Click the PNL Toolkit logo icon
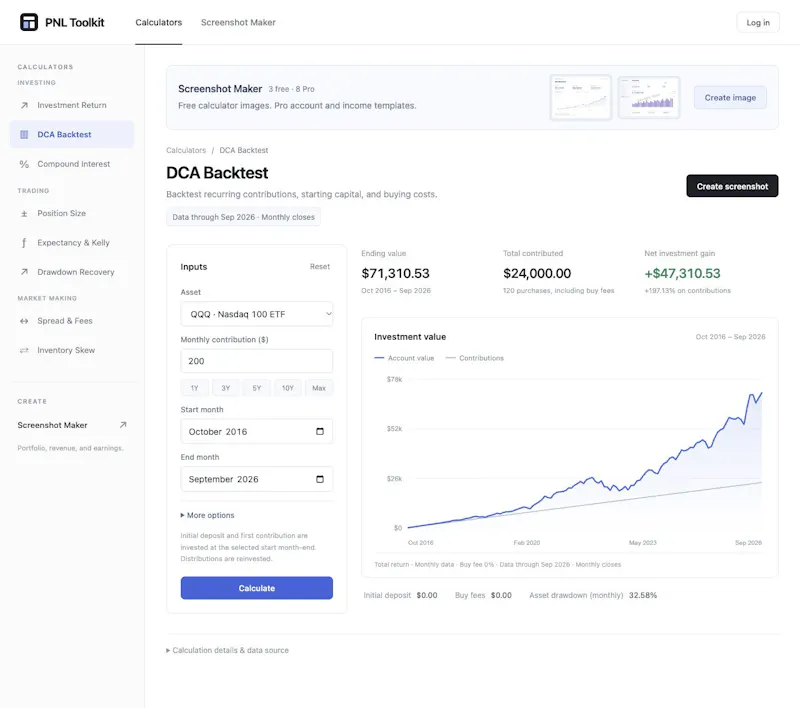The width and height of the screenshot is (800, 708). pos(29,22)
